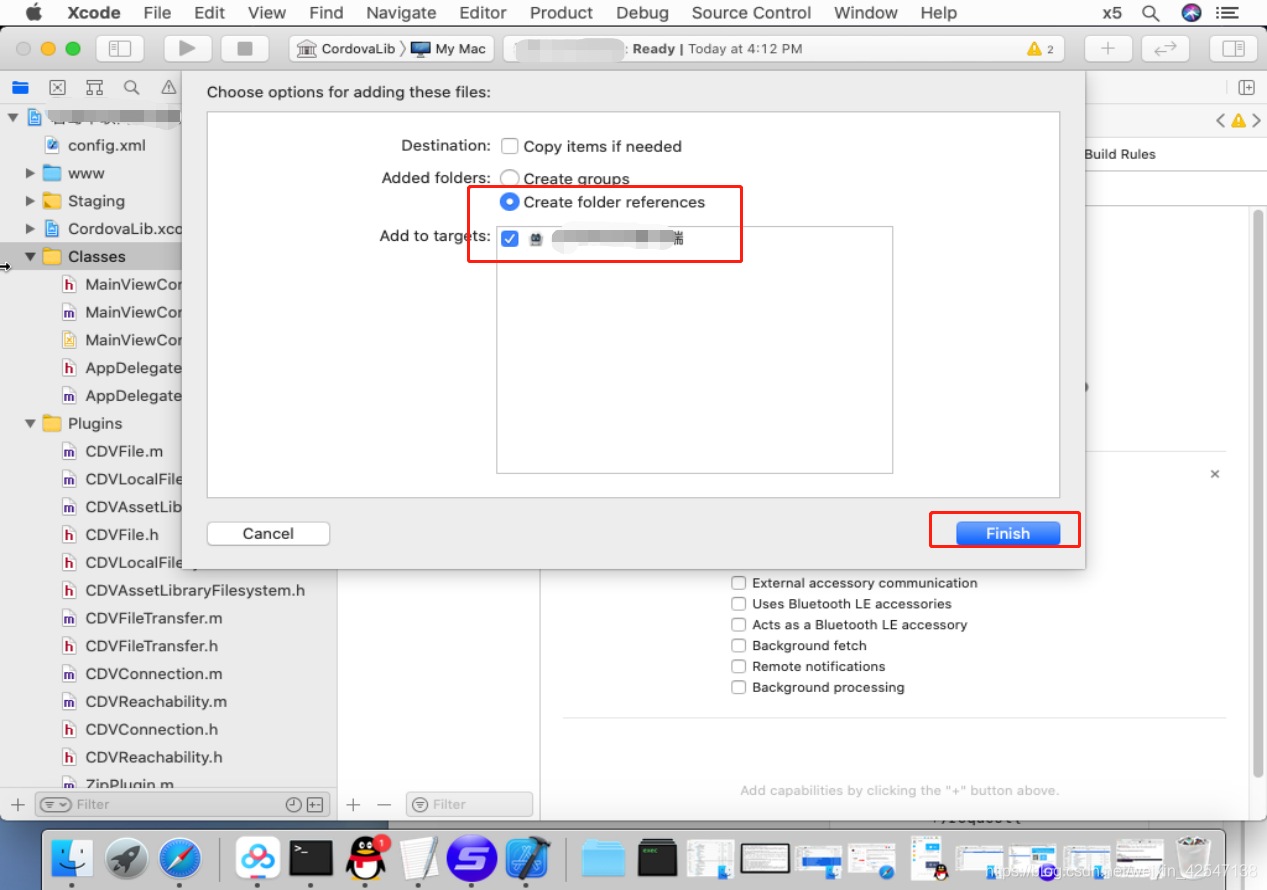Click the recent files clock filter icon

(293, 804)
